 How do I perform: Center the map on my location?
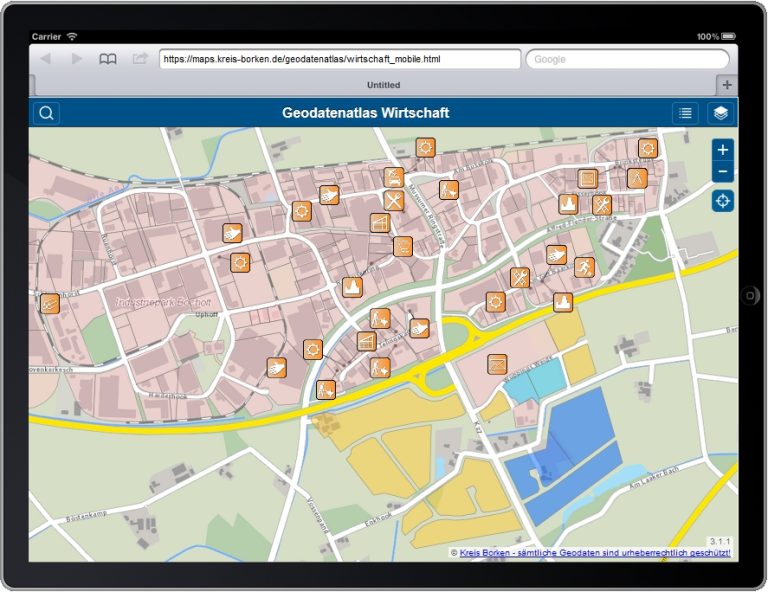[x=722, y=201]
